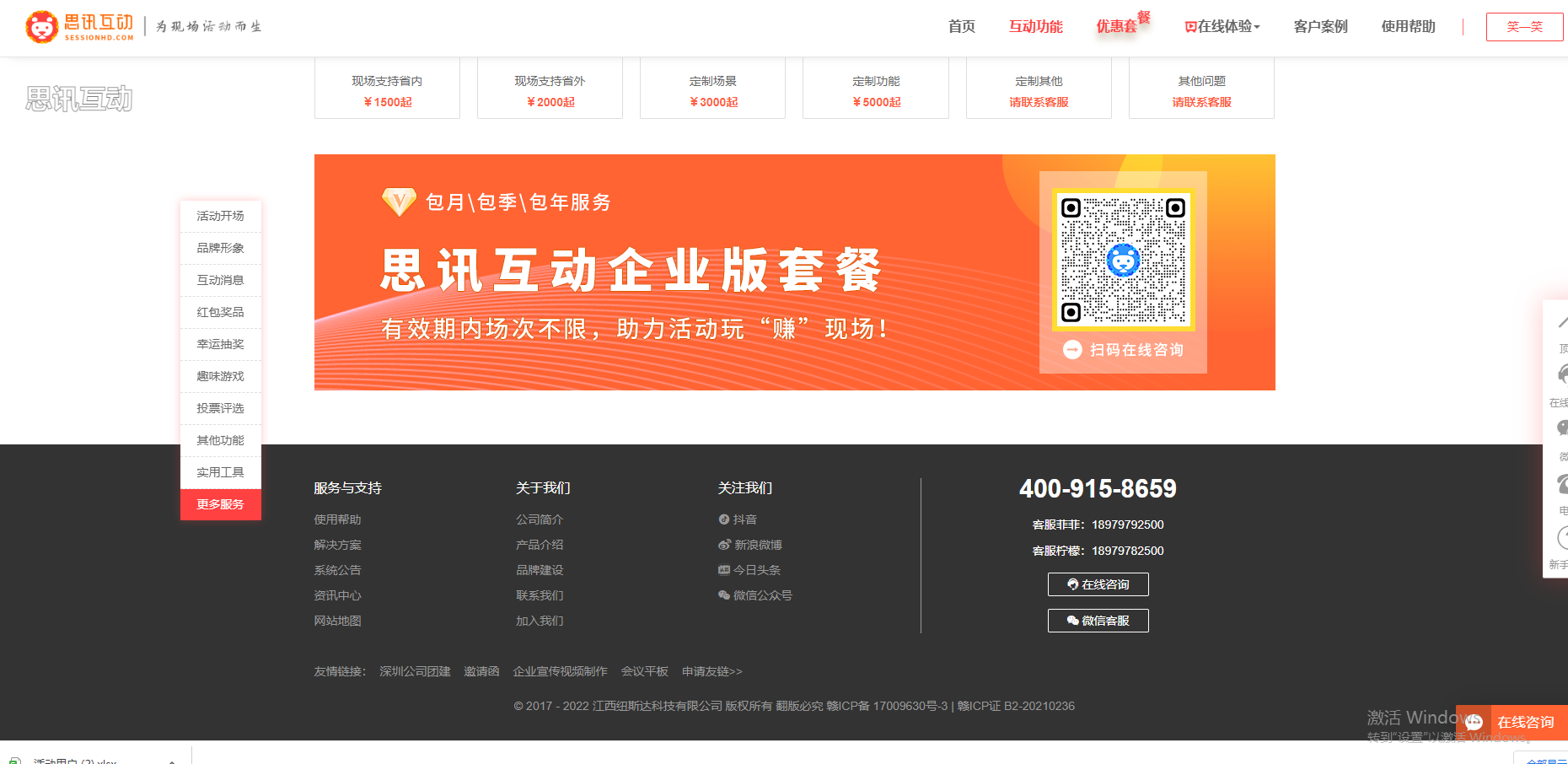This screenshot has height=764, width=1568.
Task: Click the newbie-guide icon on right sidebar
Action: [x=1562, y=537]
